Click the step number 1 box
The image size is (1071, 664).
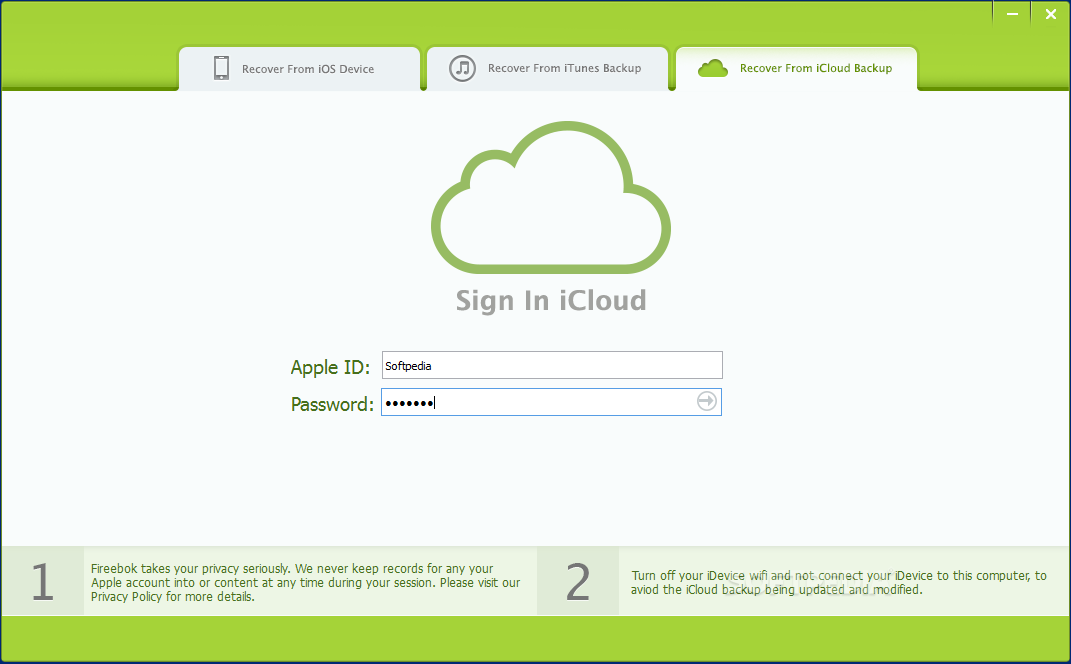coord(43,581)
